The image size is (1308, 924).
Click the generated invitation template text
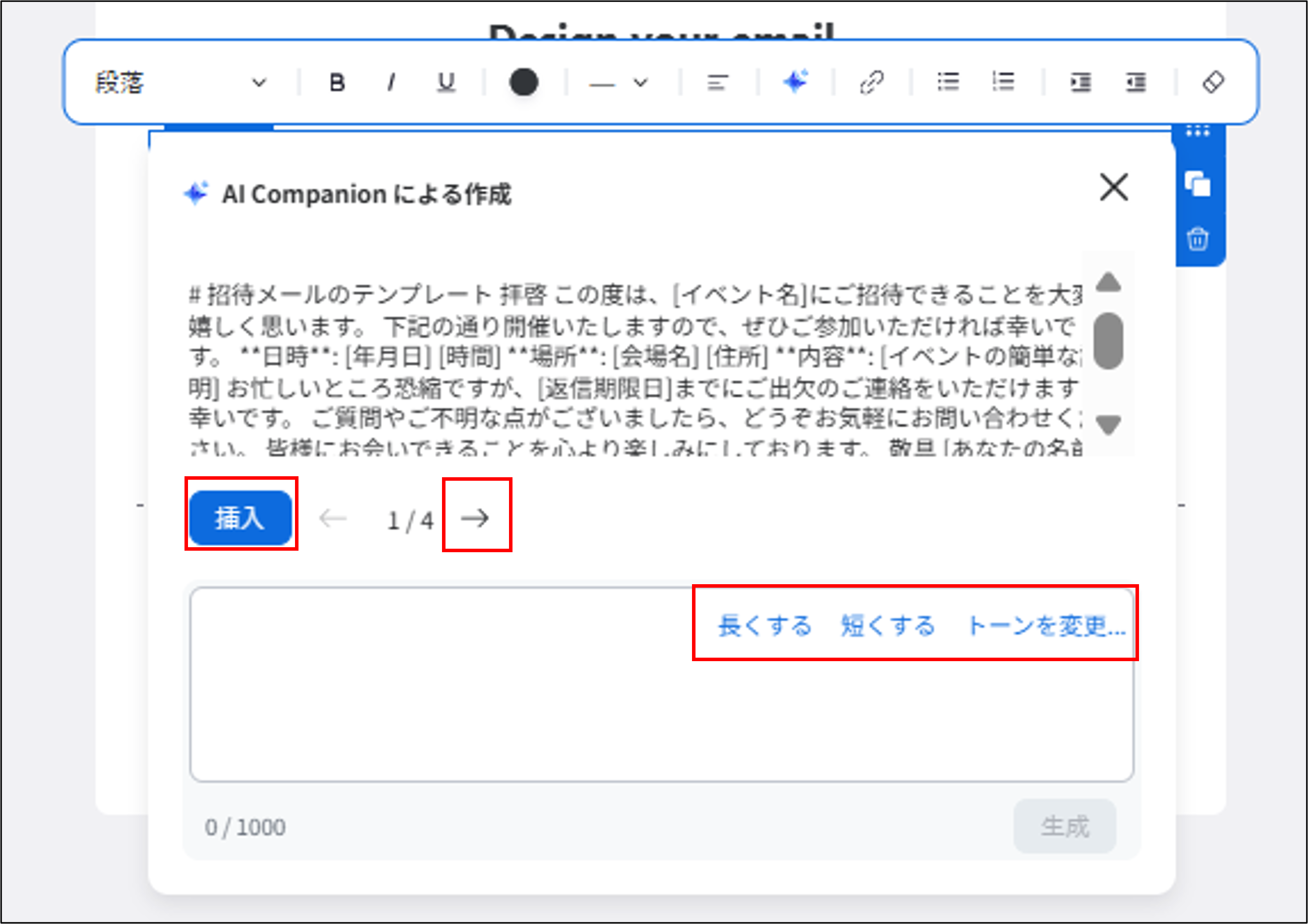coord(634,371)
